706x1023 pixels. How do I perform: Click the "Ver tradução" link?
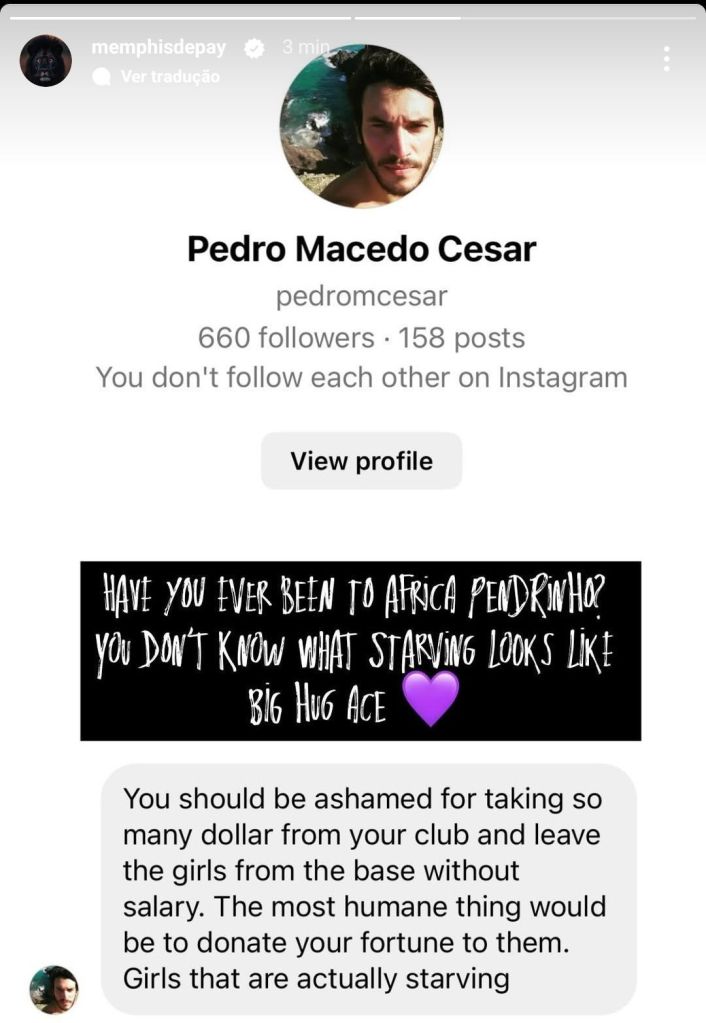tap(170, 77)
